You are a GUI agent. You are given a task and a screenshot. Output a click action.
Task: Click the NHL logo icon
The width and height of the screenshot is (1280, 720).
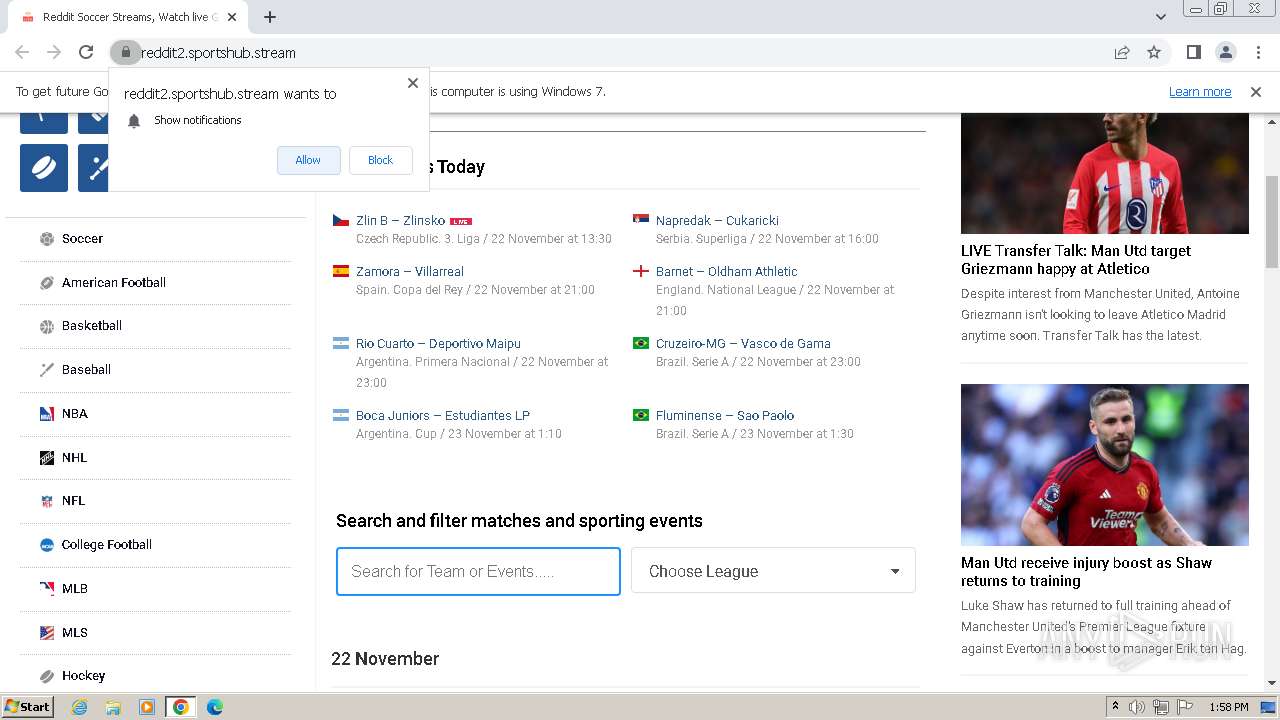(47, 458)
